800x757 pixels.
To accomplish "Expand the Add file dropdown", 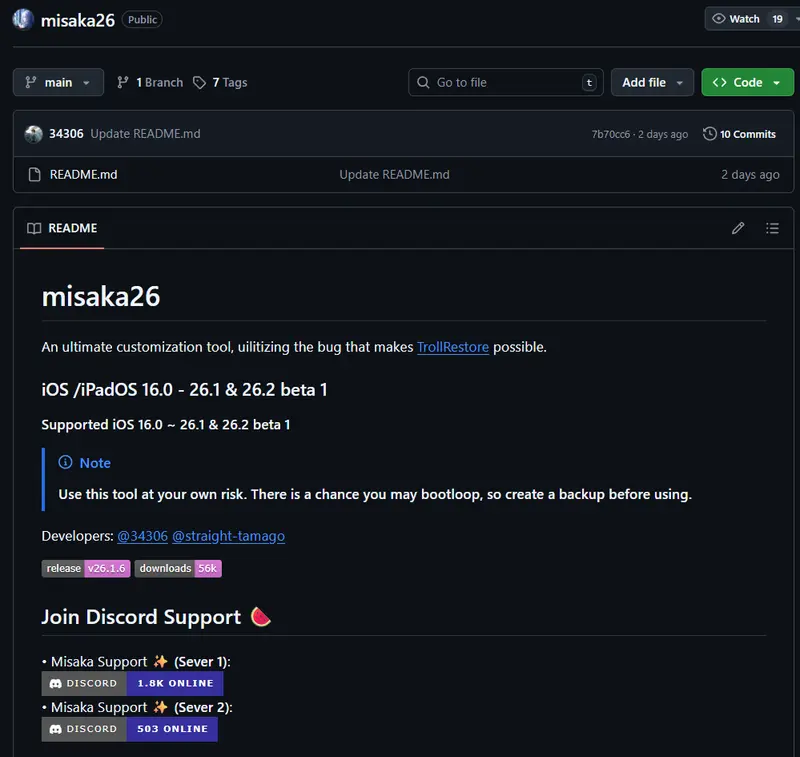I will 652,82.
